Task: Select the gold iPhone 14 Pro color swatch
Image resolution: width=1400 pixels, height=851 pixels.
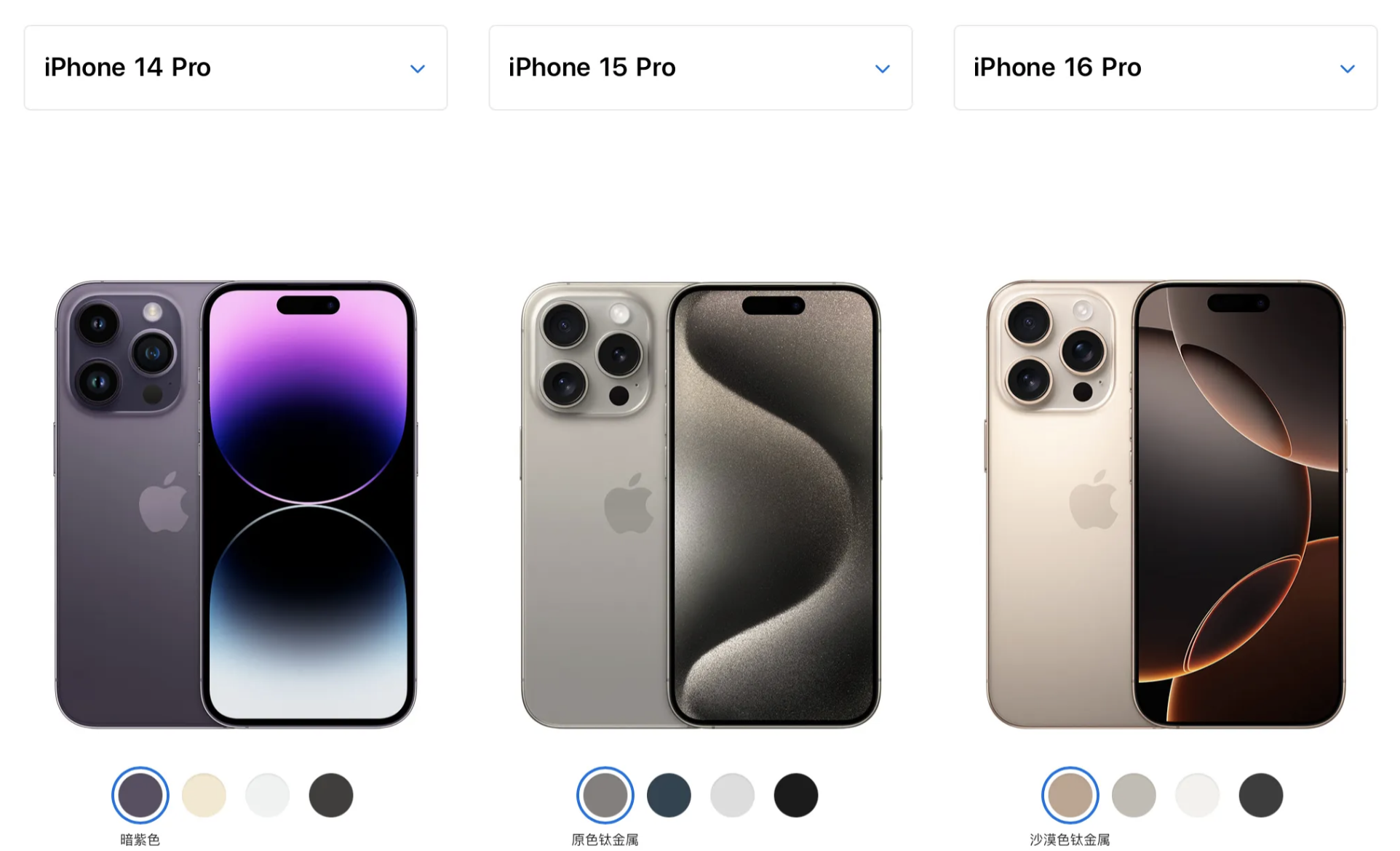Action: coord(204,795)
